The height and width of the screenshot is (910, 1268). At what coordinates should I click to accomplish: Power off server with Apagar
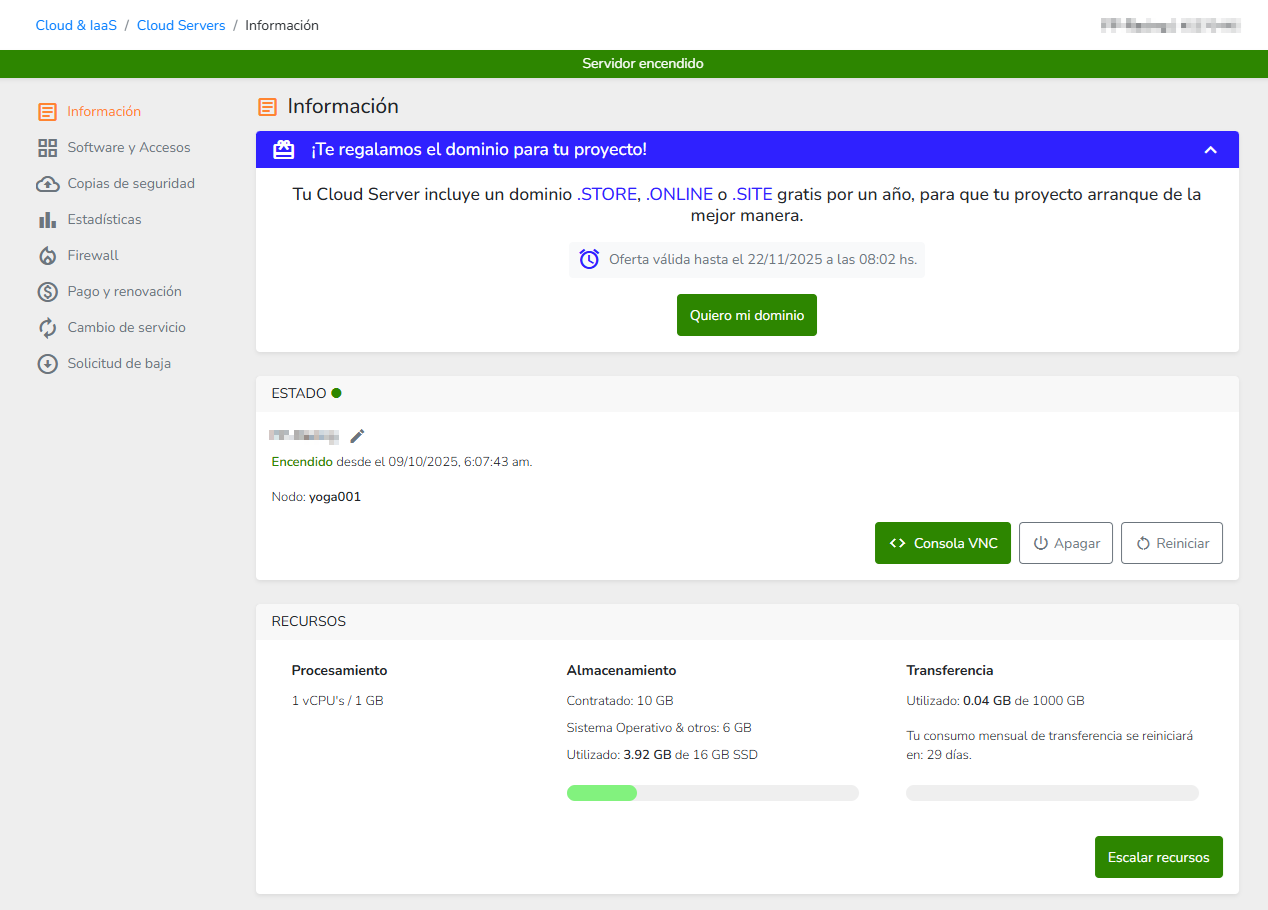pyautogui.click(x=1065, y=543)
